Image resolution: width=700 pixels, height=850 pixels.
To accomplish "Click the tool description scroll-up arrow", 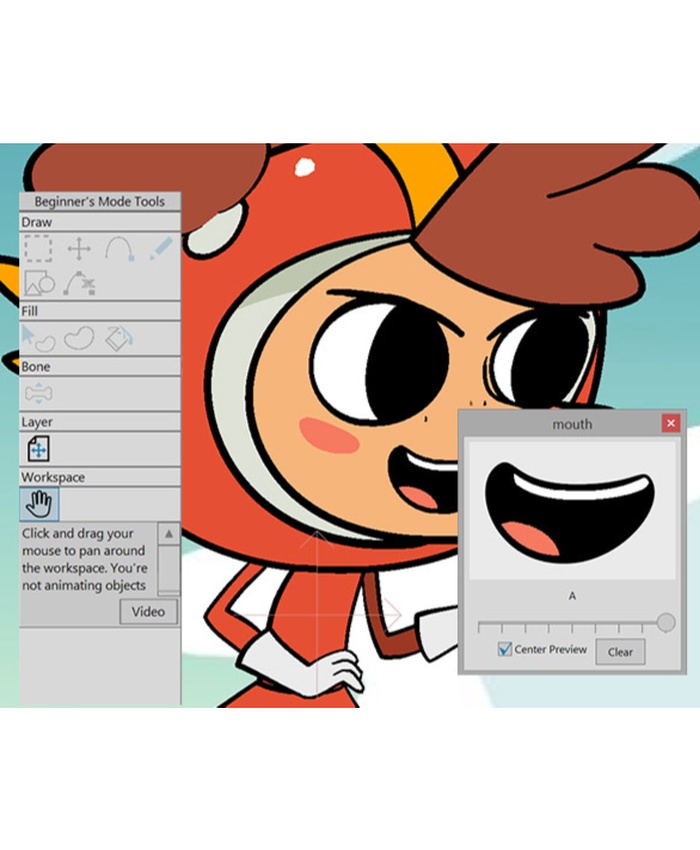I will point(169,534).
